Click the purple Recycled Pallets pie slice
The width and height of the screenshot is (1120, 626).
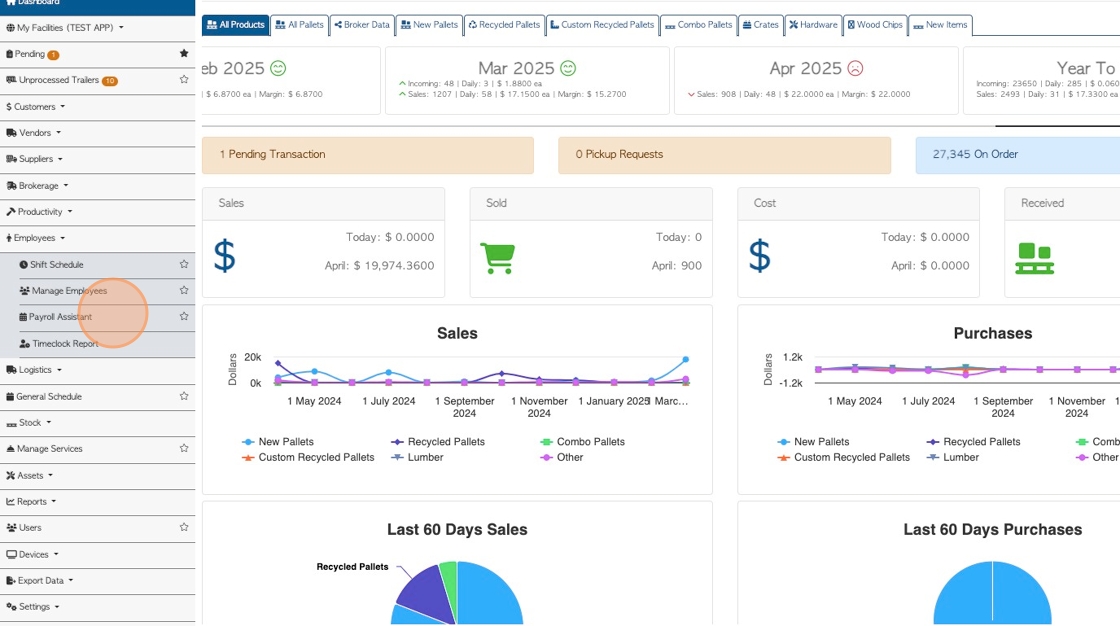[x=426, y=593]
